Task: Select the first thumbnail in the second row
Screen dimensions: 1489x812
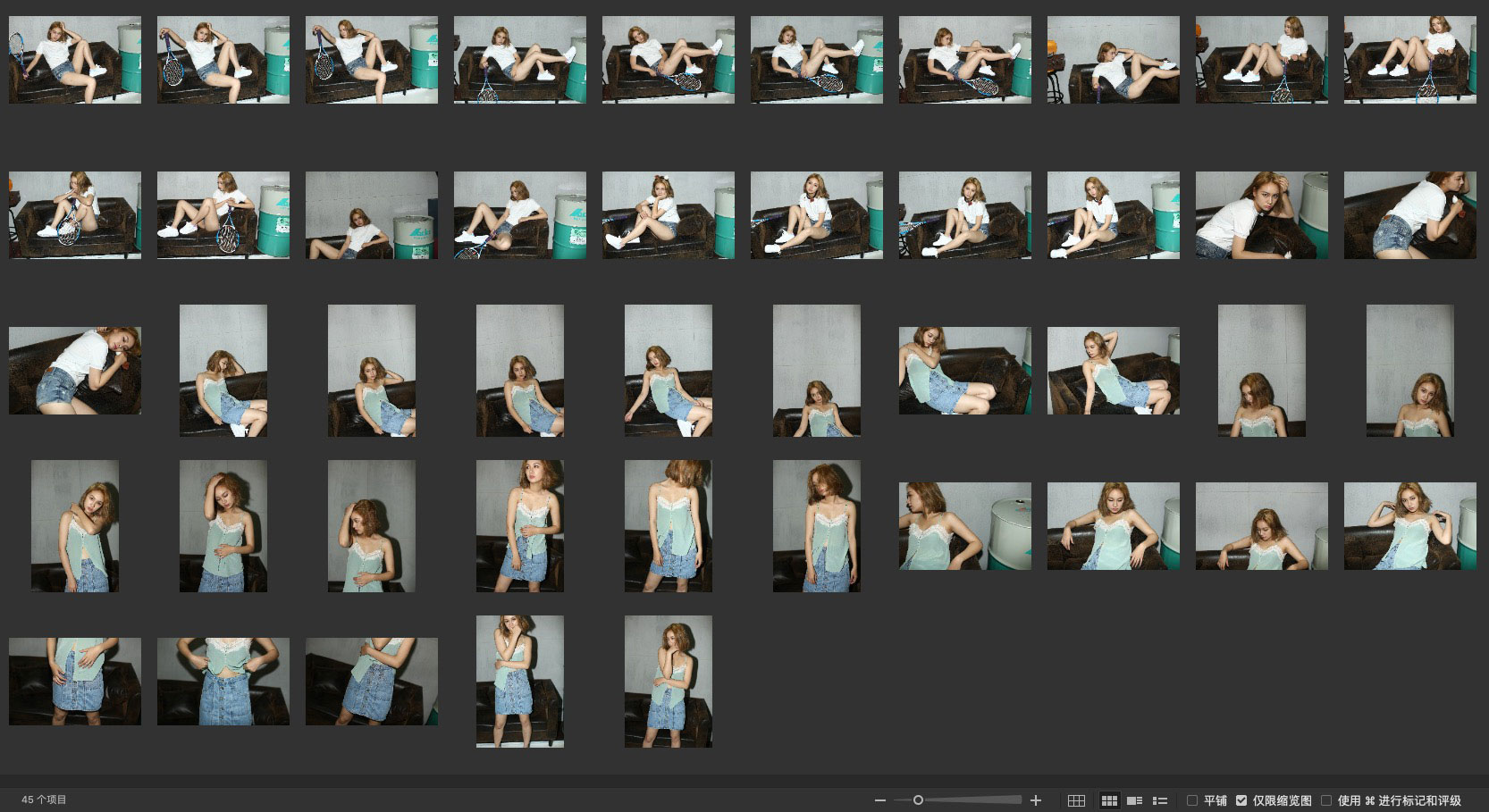Action: coord(75,215)
